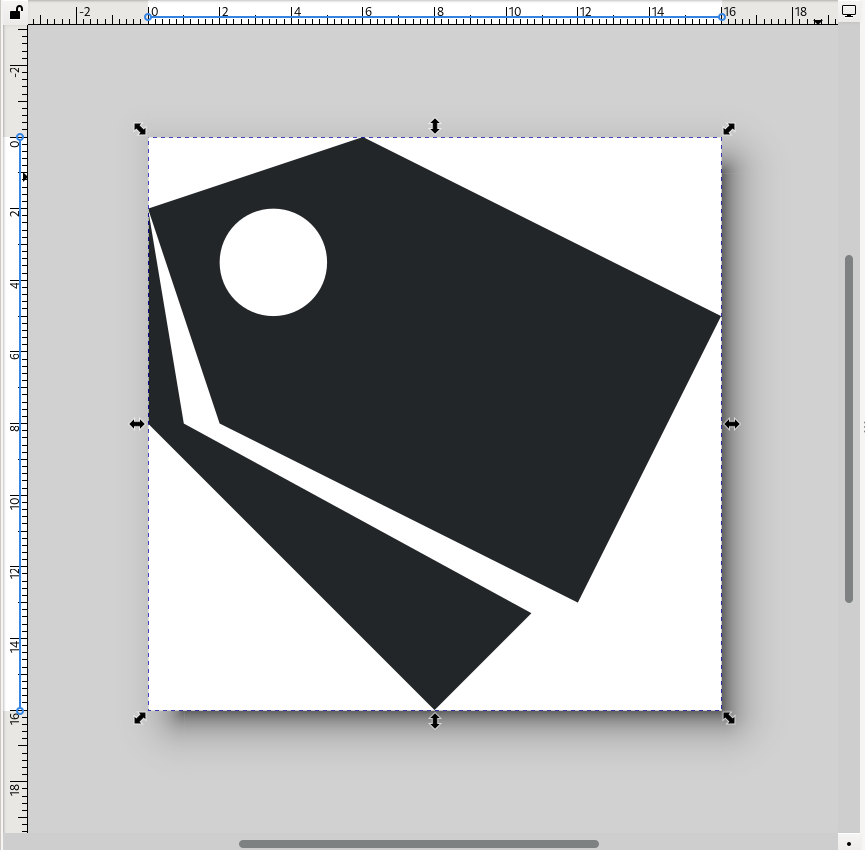Toggle the color-managed display monitor icon

click(x=849, y=11)
